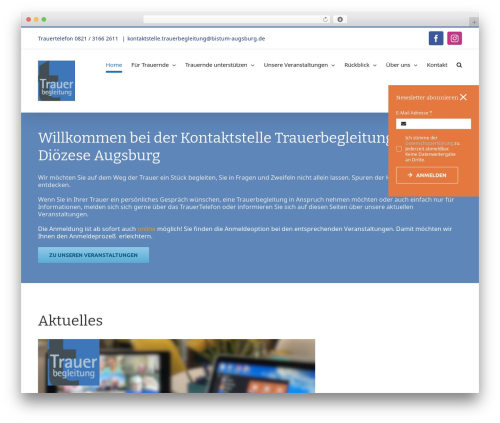Click the Trauerbegleitung logo in header

[56, 81]
